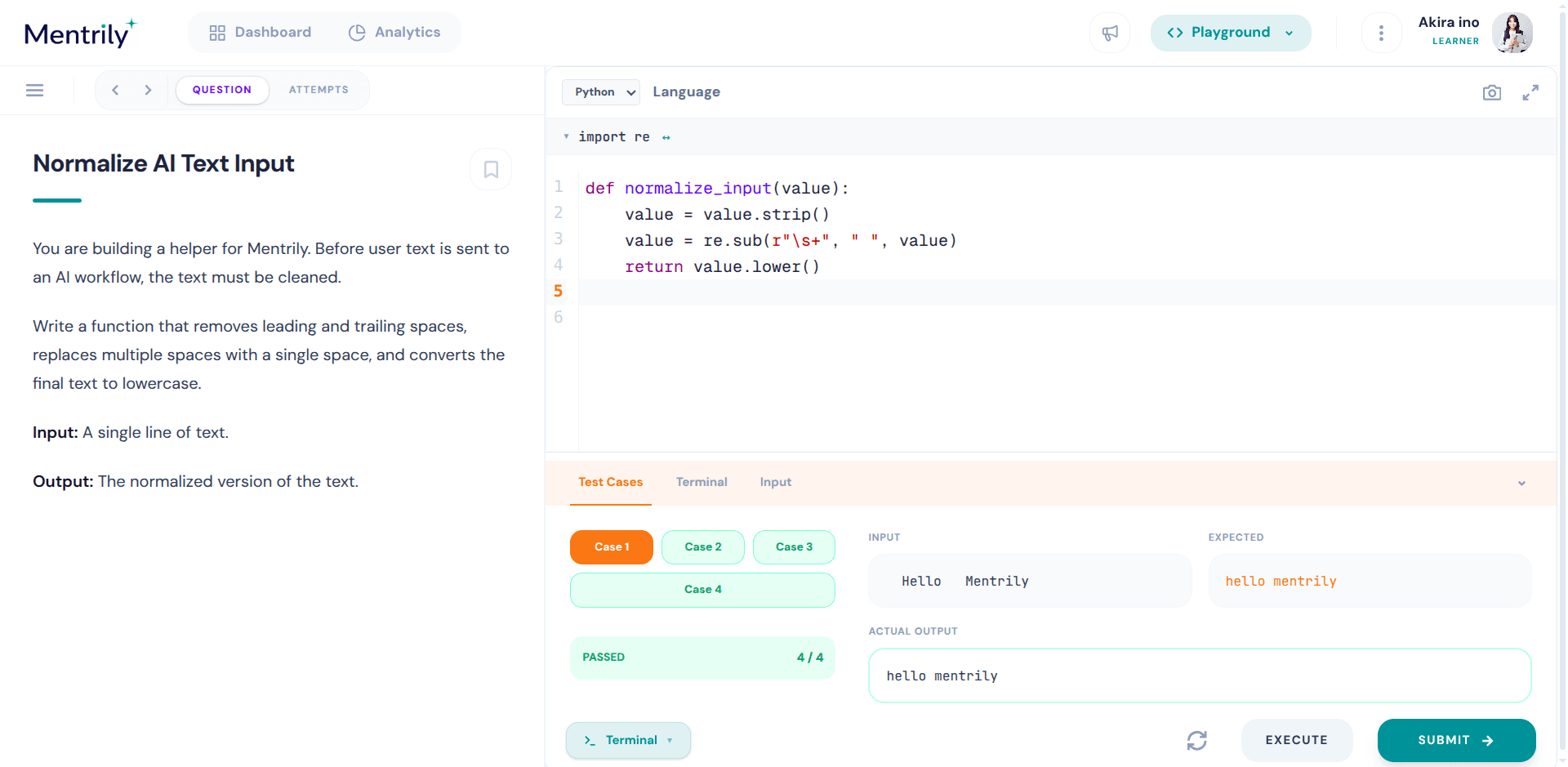Click the folded-code arrows after import re
This screenshot has width=1568, height=767.
[x=666, y=137]
